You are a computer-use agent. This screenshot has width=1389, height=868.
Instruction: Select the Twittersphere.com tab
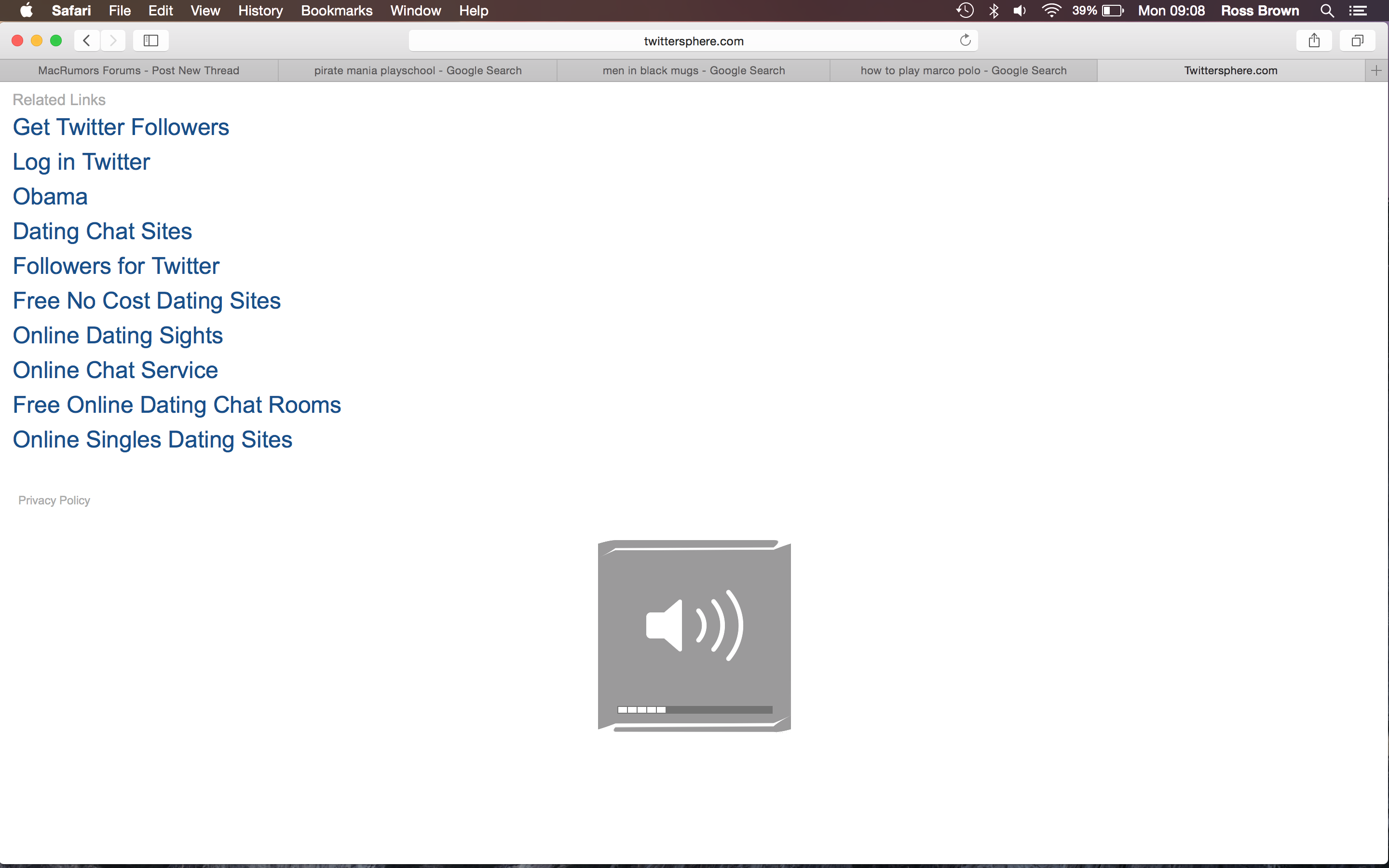pyautogui.click(x=1231, y=70)
